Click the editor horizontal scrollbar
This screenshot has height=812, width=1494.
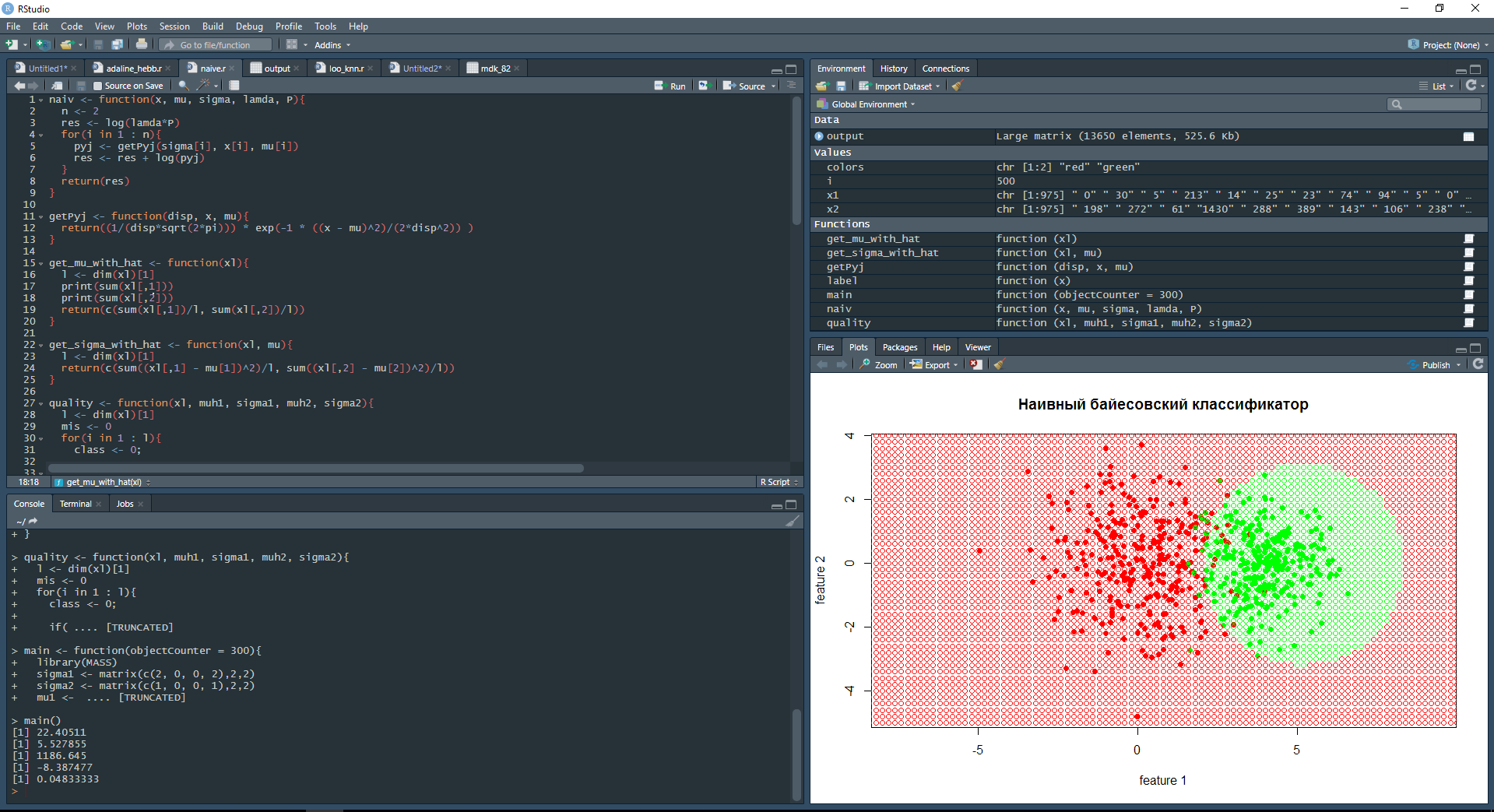pyautogui.click(x=315, y=468)
